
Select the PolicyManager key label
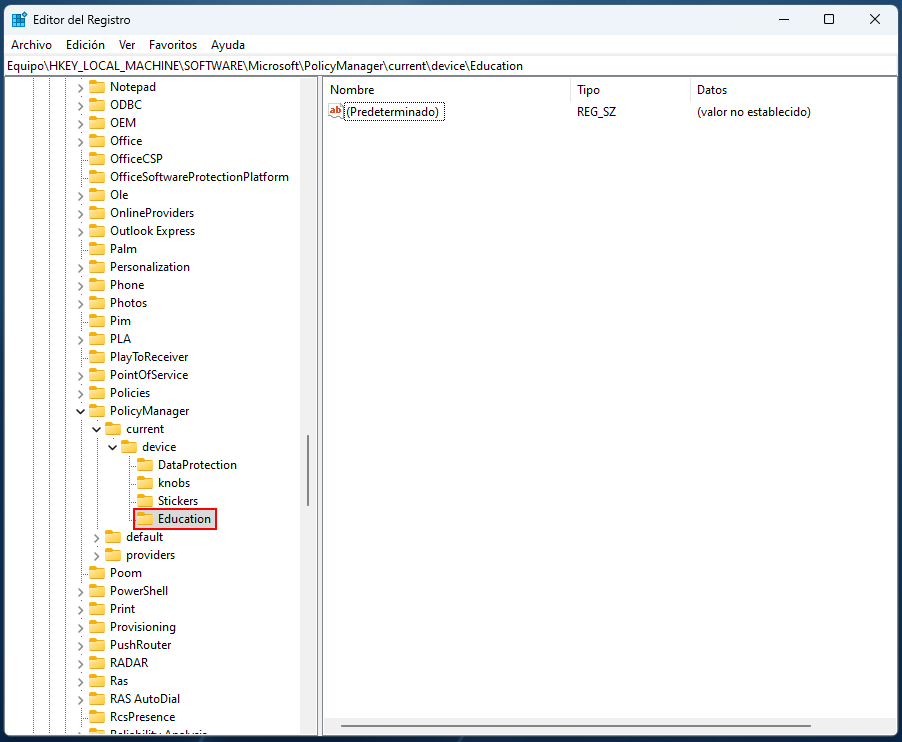(150, 411)
